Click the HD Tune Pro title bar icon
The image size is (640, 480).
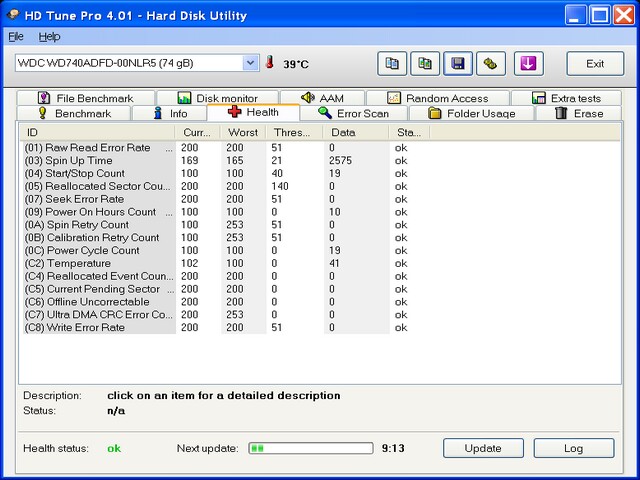pos(13,15)
